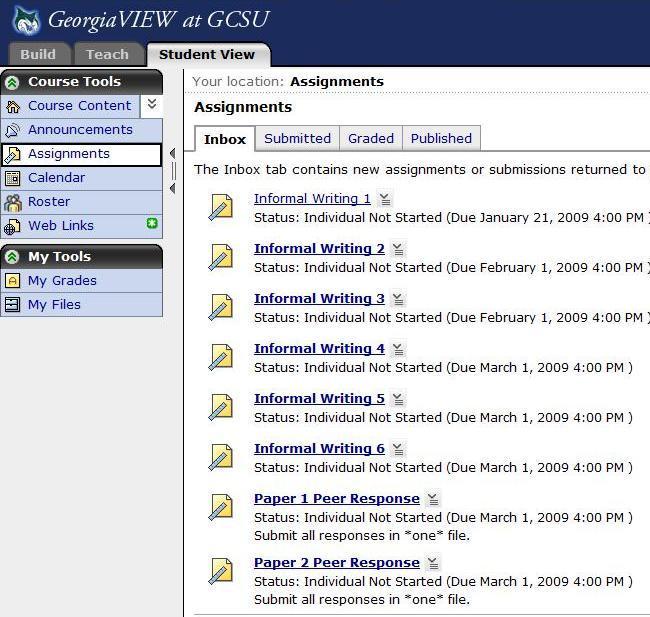The width and height of the screenshot is (650, 617).
Task: Open the Published tab
Action: pos(441,138)
